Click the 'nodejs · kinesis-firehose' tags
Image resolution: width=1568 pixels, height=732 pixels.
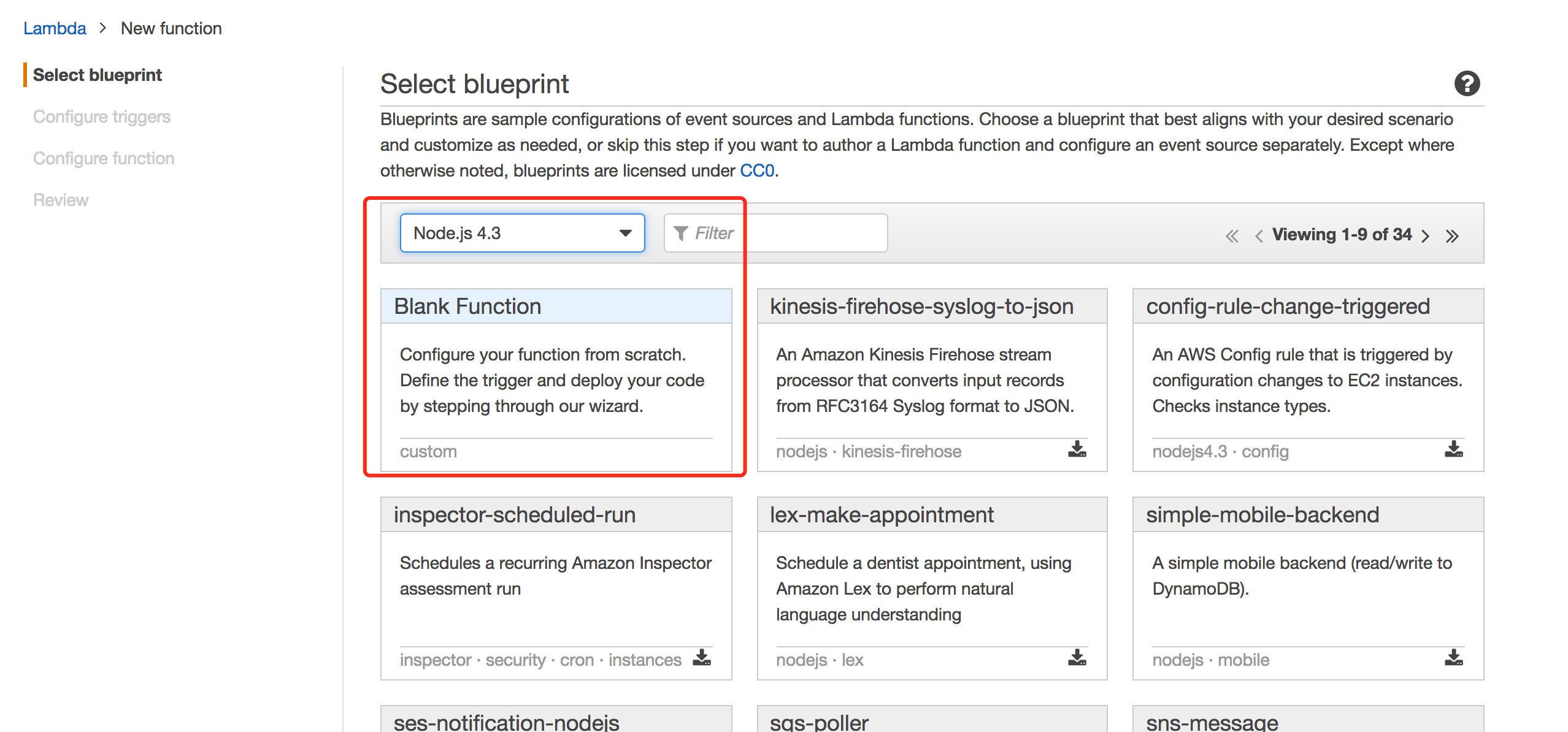(x=869, y=451)
